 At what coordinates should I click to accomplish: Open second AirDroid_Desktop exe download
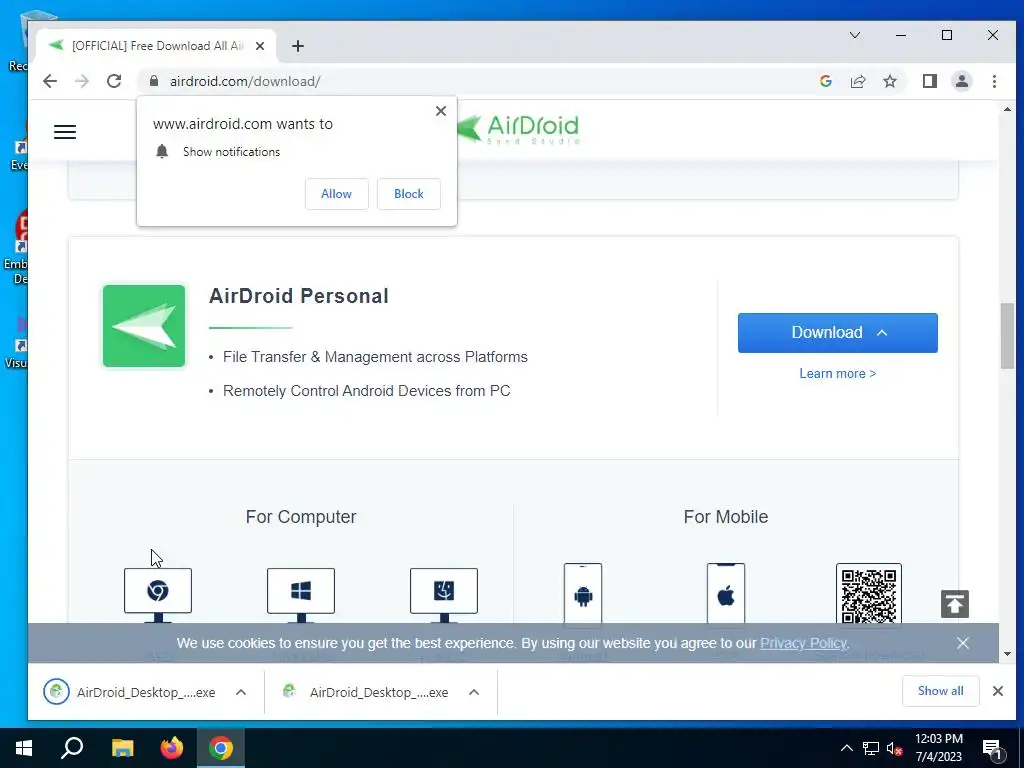click(x=366, y=692)
